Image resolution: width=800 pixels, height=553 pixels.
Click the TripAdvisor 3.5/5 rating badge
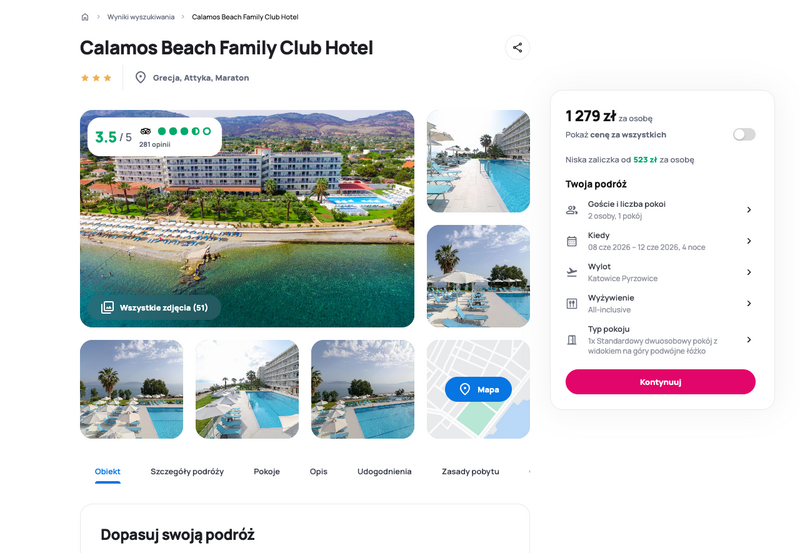click(154, 137)
